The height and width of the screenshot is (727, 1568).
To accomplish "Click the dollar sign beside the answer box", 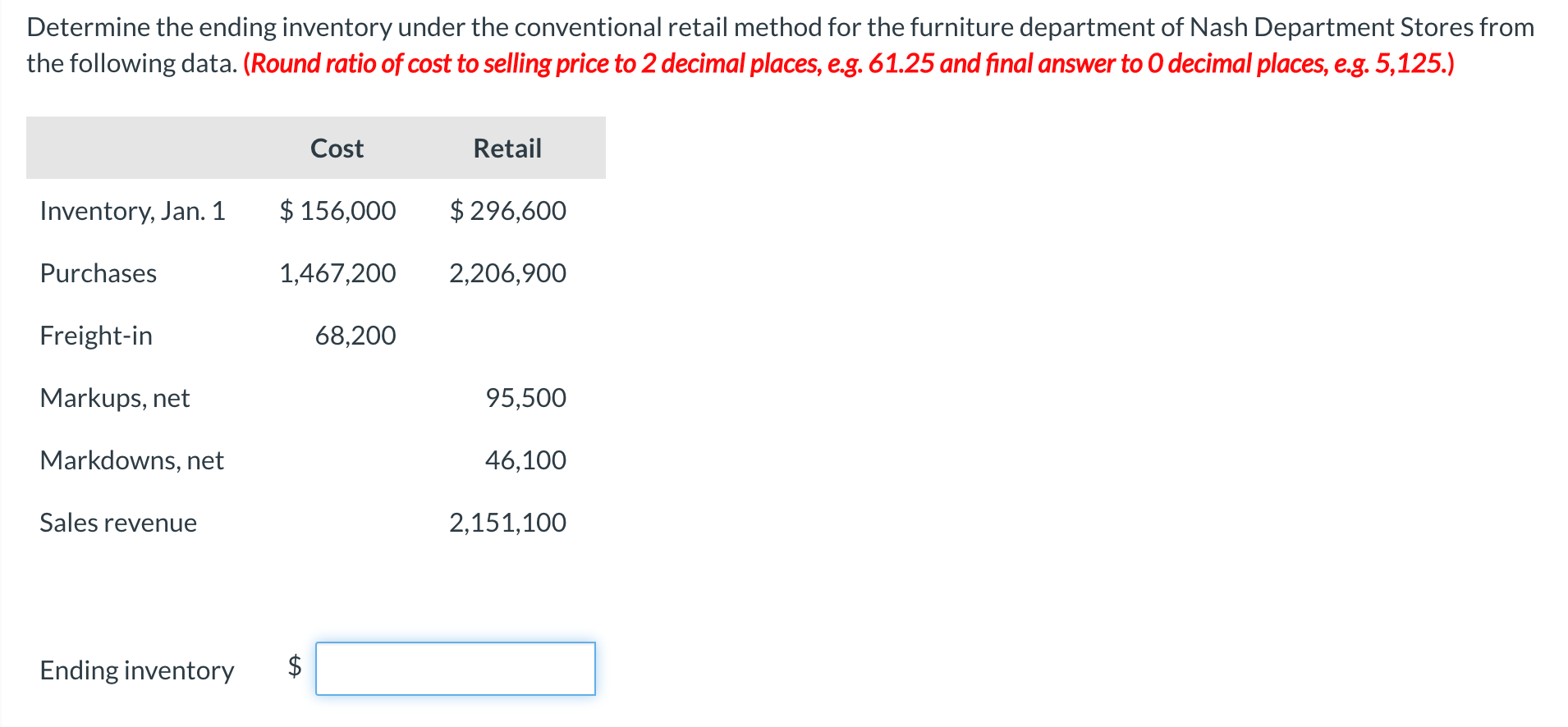I will point(293,667).
